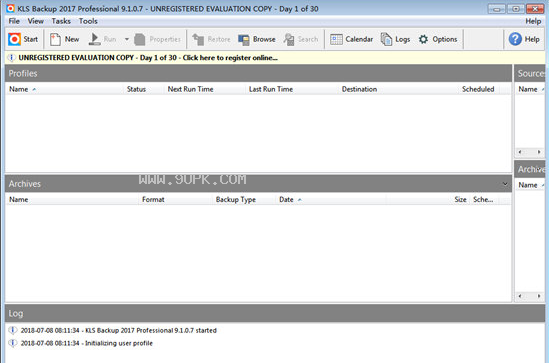Click Name header in Sources panel

pos(528,89)
